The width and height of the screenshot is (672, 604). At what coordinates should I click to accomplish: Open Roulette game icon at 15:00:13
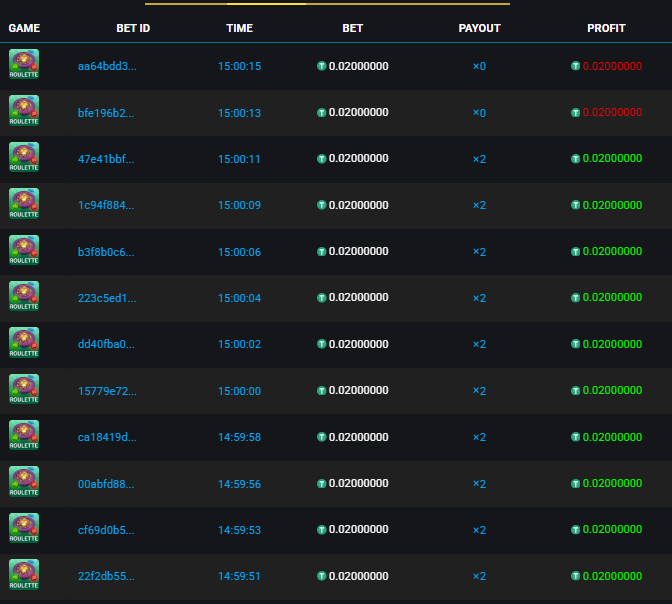point(24,111)
